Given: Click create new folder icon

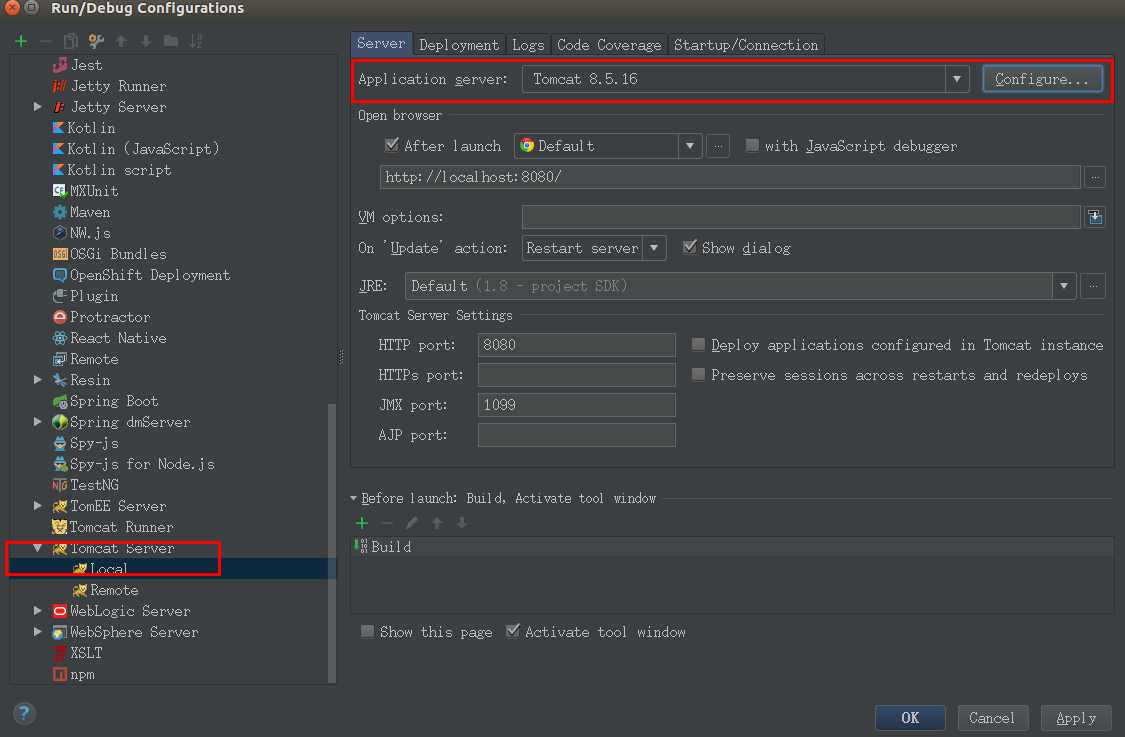Looking at the screenshot, I should 171,41.
